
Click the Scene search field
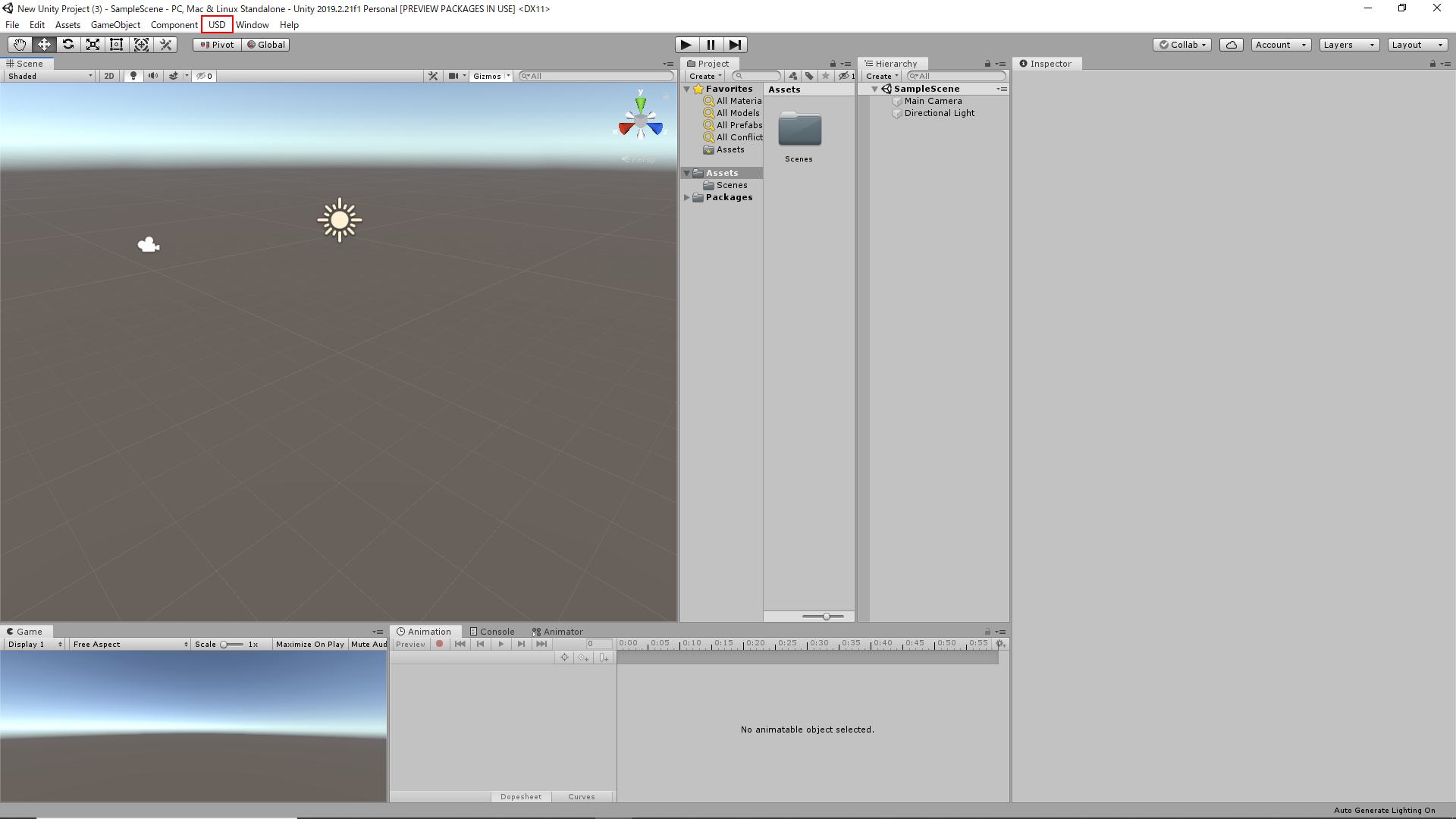tap(596, 76)
